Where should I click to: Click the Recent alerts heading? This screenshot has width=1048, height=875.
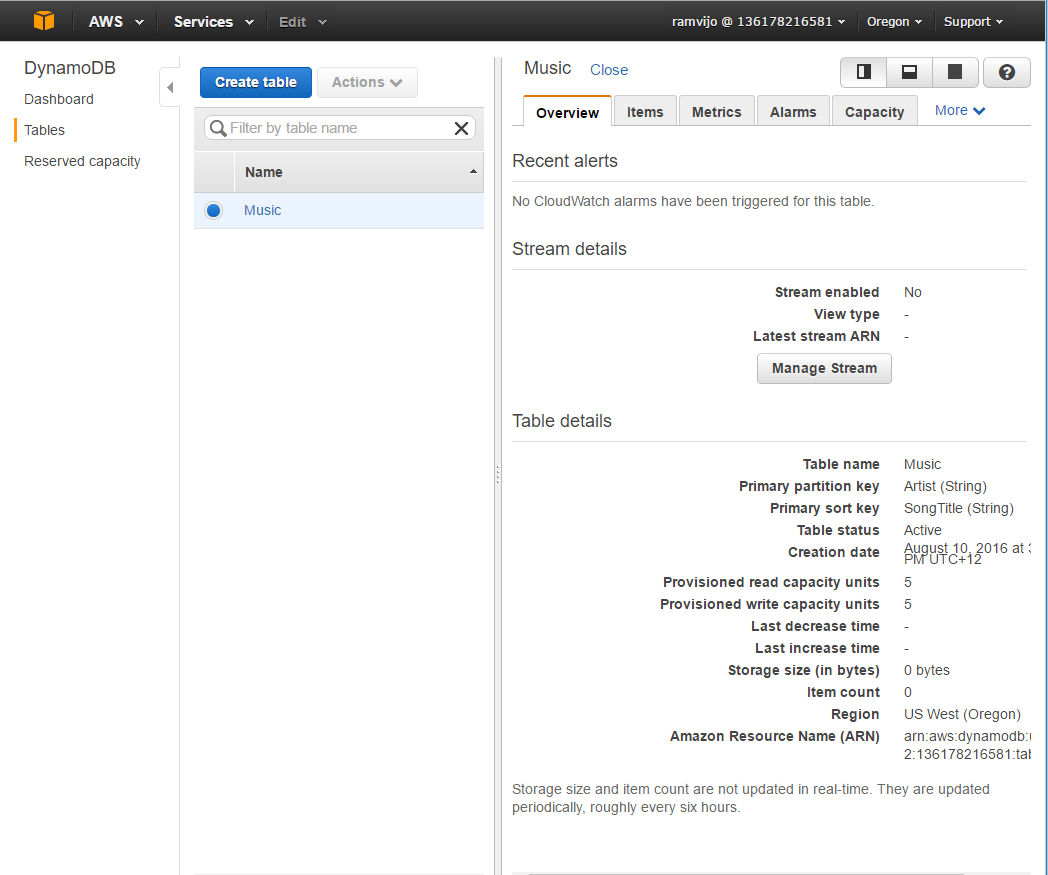(565, 161)
